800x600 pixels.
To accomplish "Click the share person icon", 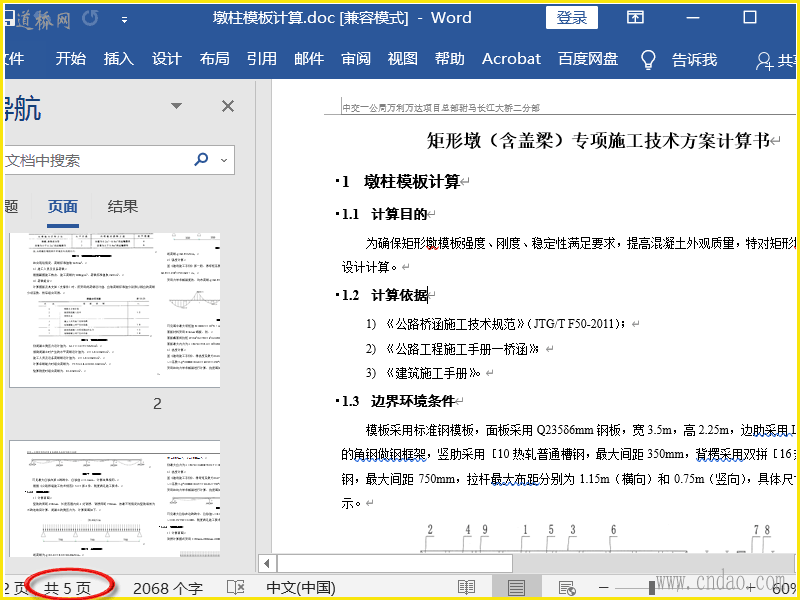I will point(765,60).
